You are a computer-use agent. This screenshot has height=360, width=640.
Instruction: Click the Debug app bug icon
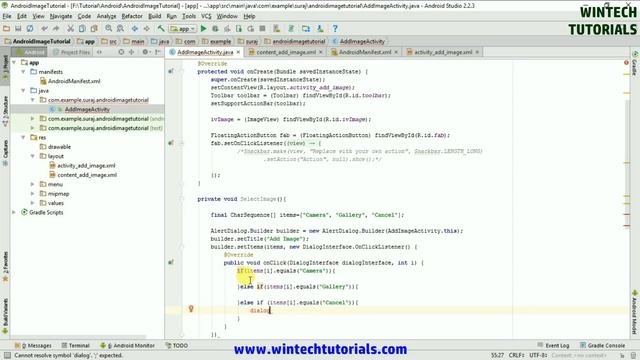(215, 29)
